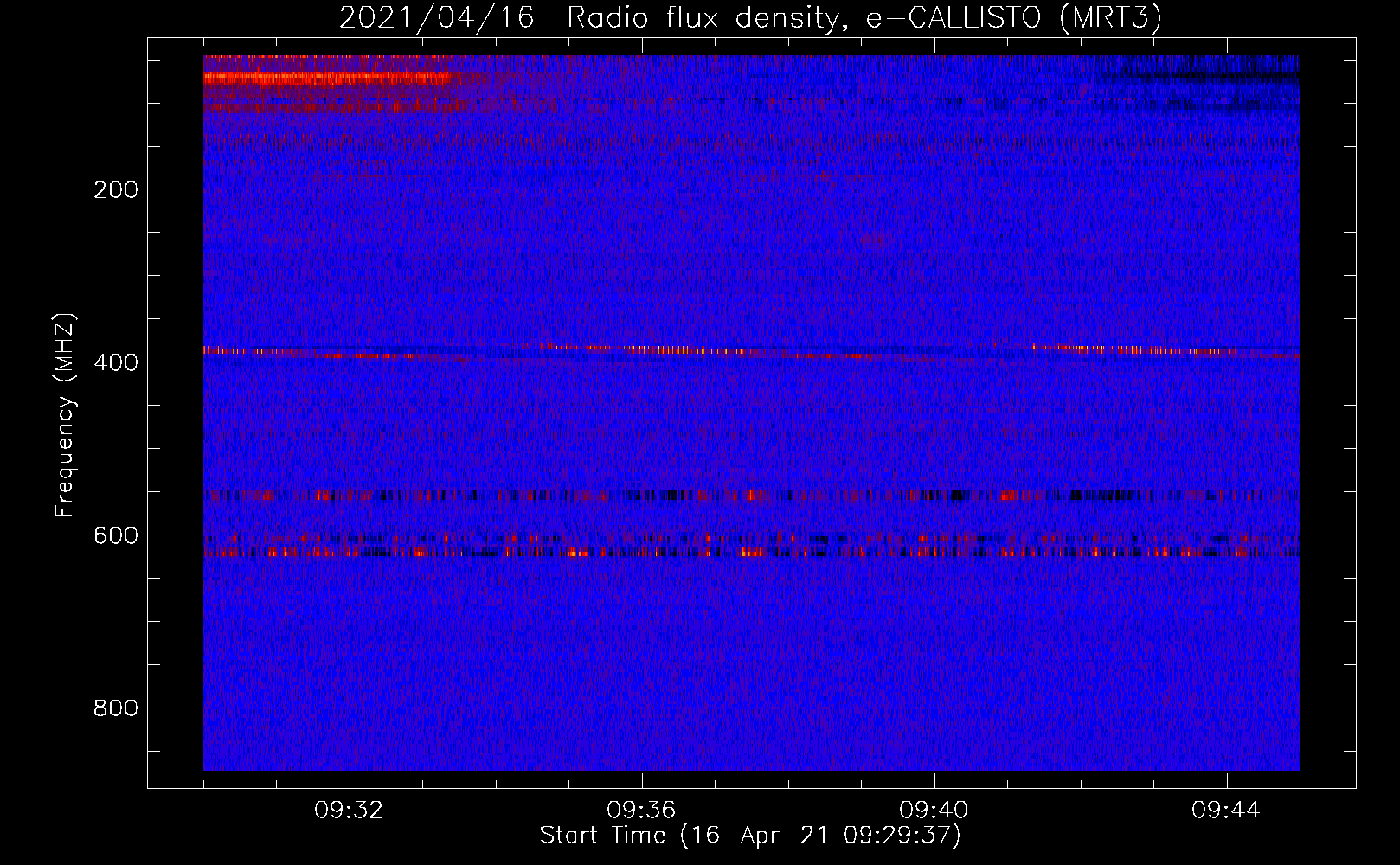This screenshot has height=865, width=1400.
Task: Click the 09:32 time tick label
Action: (349, 811)
